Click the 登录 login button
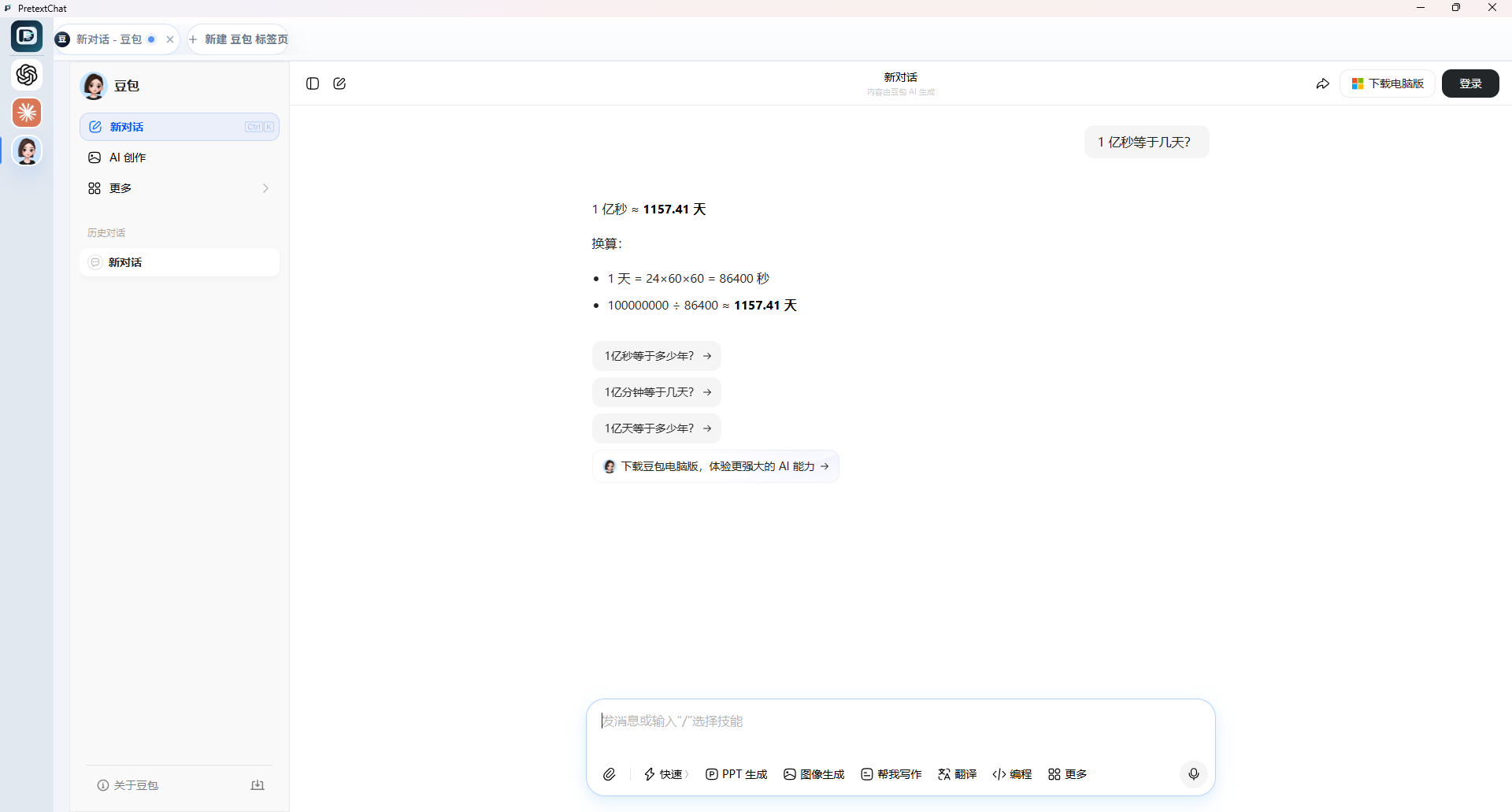1512x812 pixels. click(x=1469, y=83)
